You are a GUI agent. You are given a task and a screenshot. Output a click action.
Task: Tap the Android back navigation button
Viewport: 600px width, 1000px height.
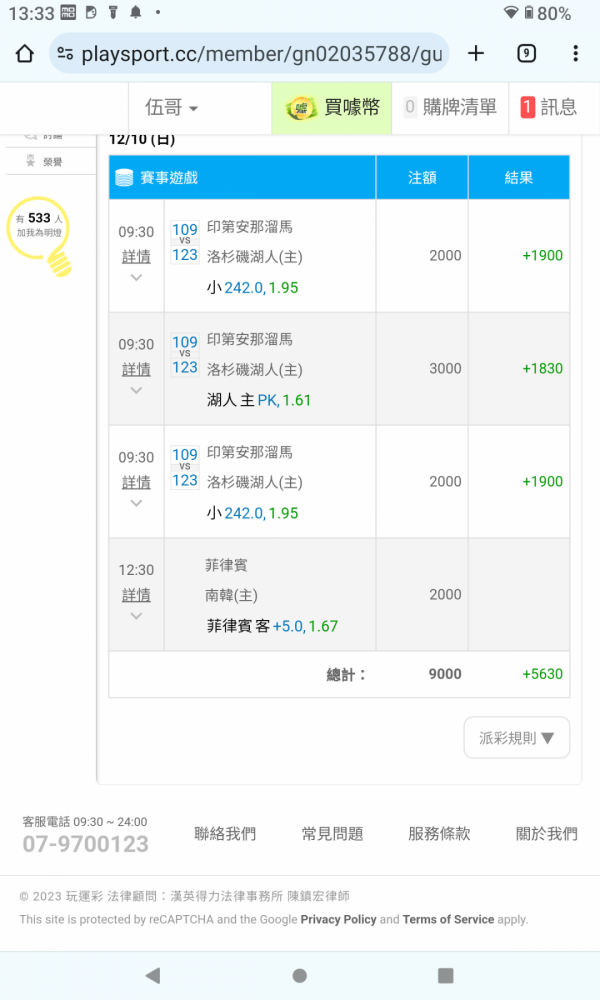tap(153, 975)
